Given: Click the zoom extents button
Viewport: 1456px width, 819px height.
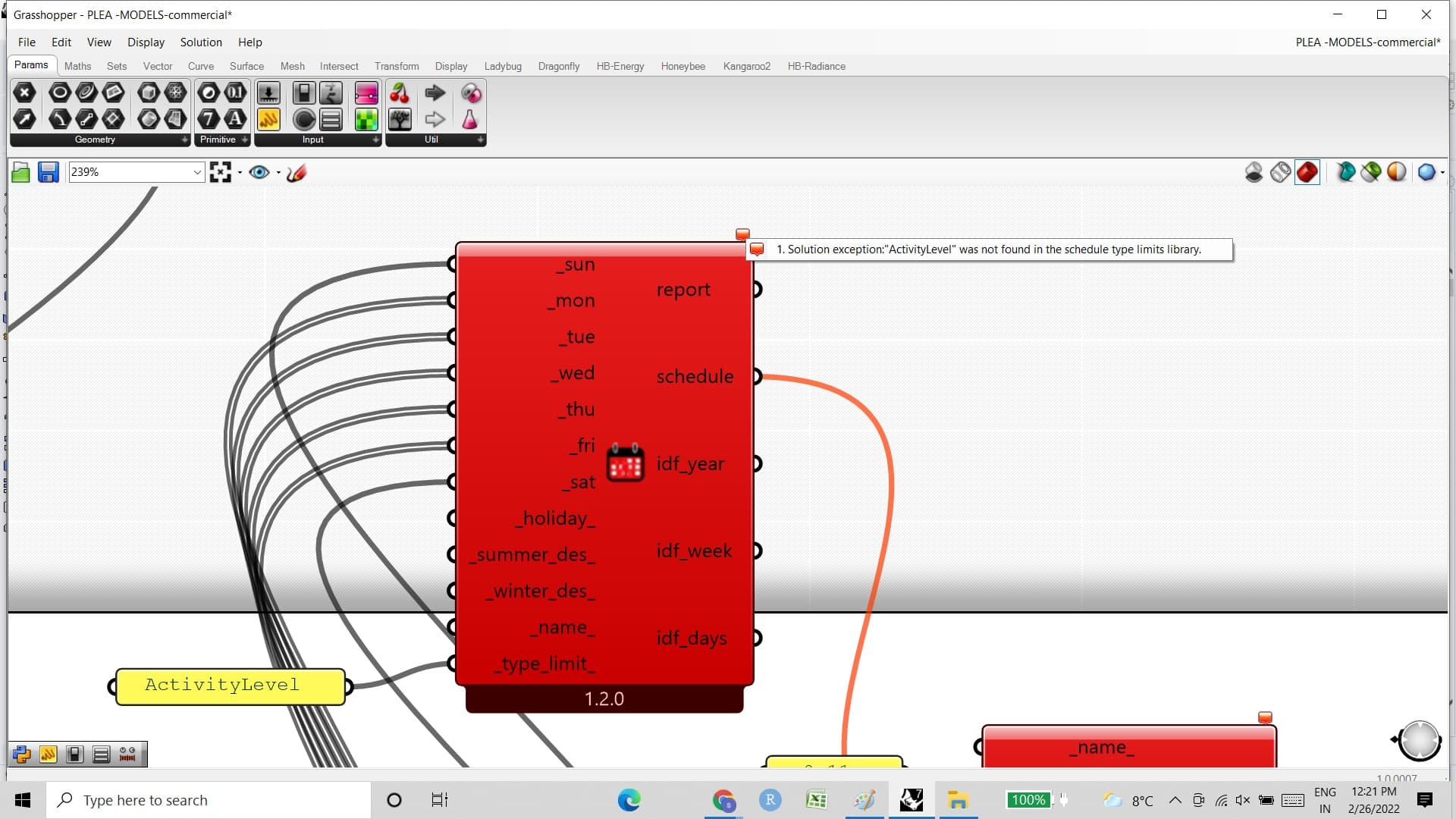Looking at the screenshot, I should (x=221, y=173).
